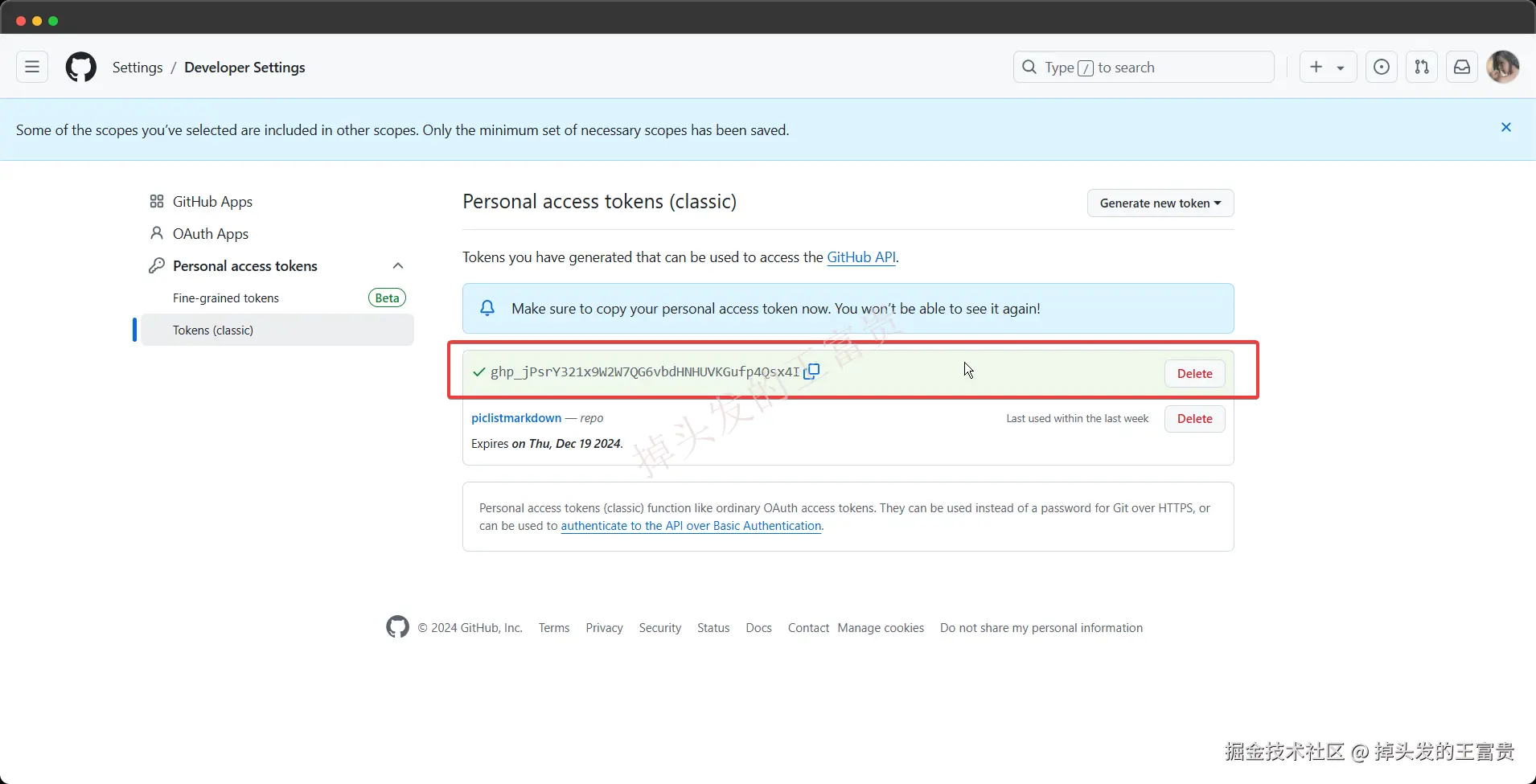Open the user avatar menu
The height and width of the screenshot is (784, 1536).
[x=1502, y=67]
